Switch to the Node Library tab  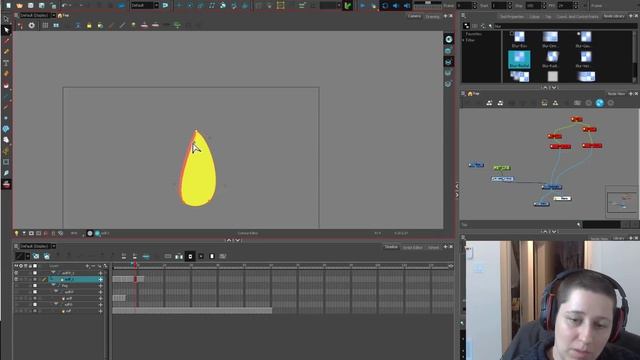point(614,16)
